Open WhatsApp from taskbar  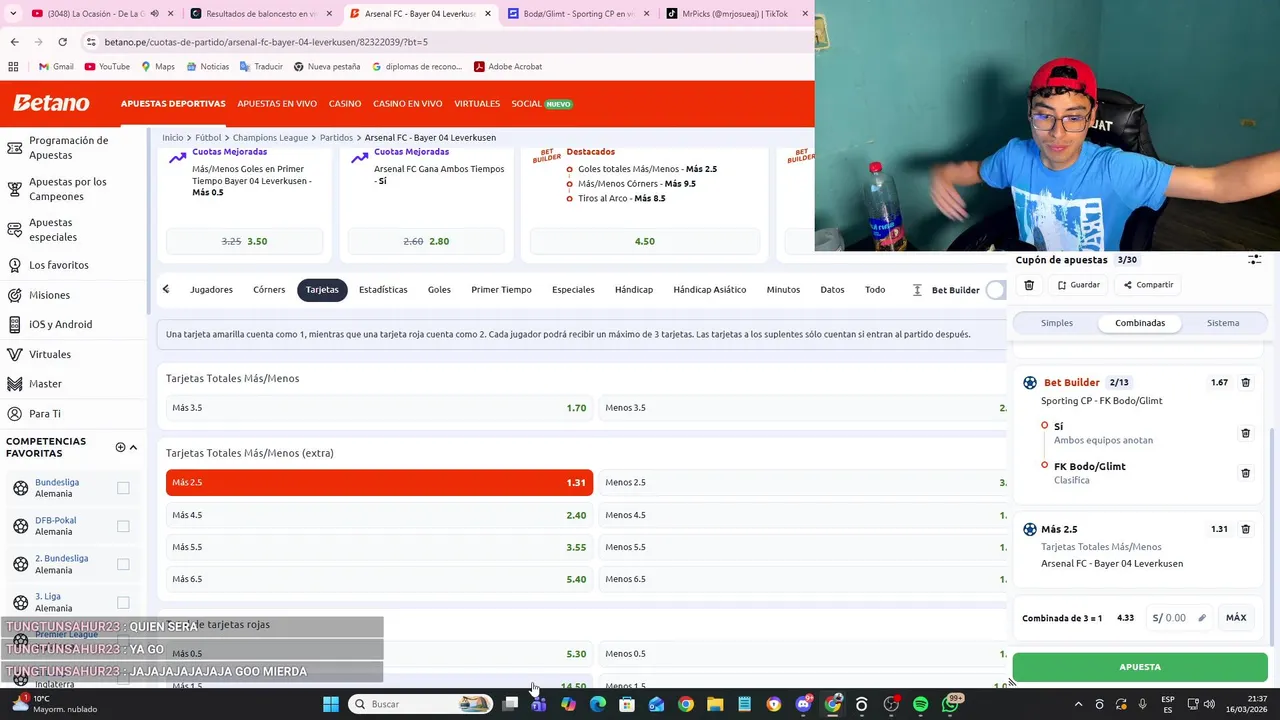click(950, 704)
